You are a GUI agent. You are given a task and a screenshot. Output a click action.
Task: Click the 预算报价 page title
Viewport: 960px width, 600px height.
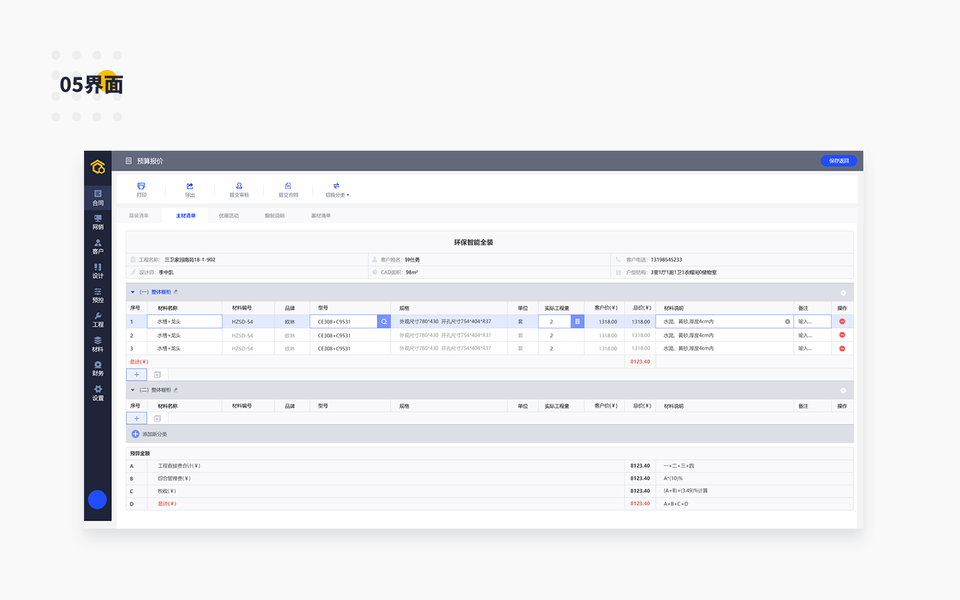[x=150, y=161]
